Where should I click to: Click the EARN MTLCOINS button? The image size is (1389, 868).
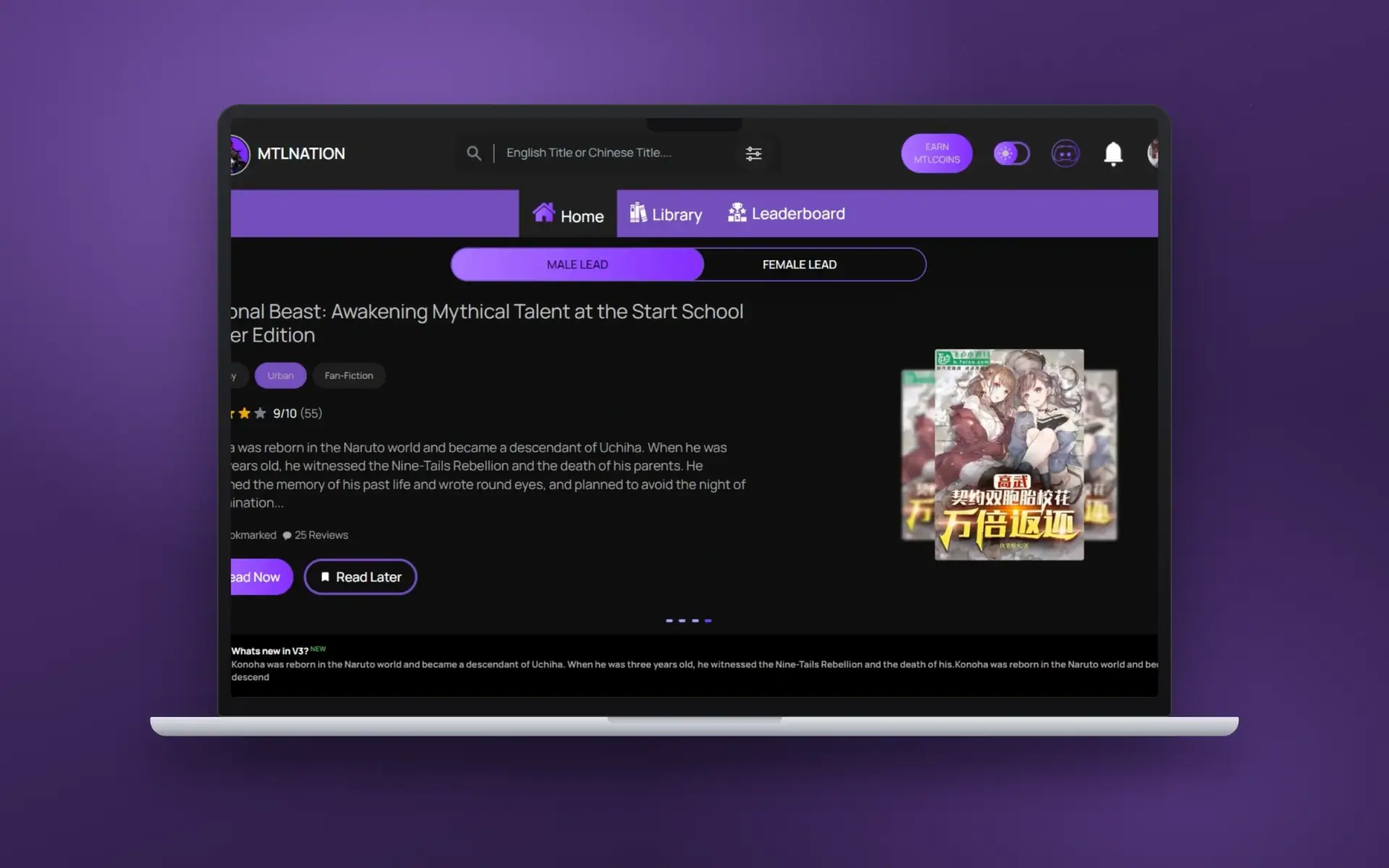[936, 153]
